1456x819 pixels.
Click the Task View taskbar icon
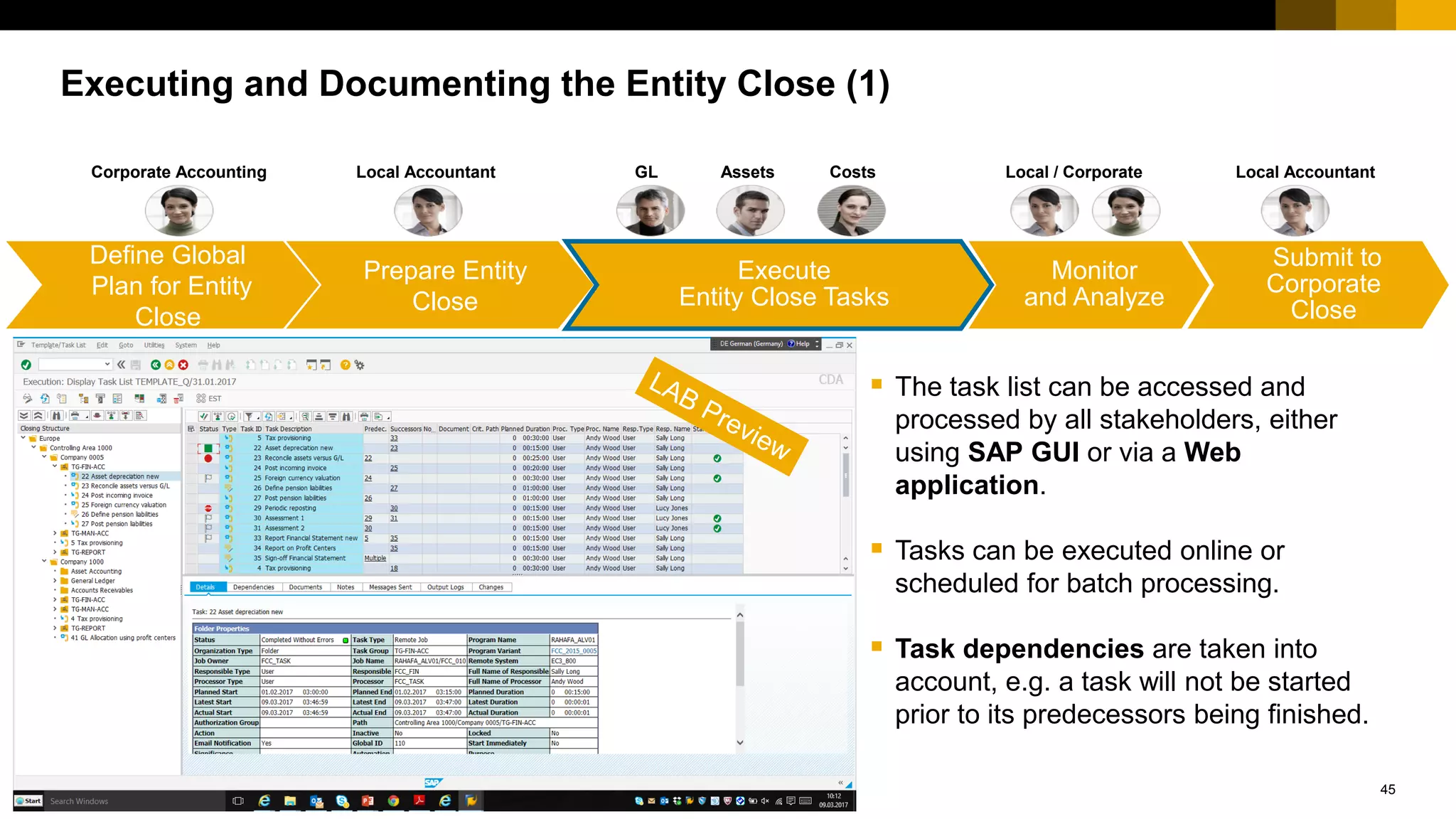pos(238,801)
